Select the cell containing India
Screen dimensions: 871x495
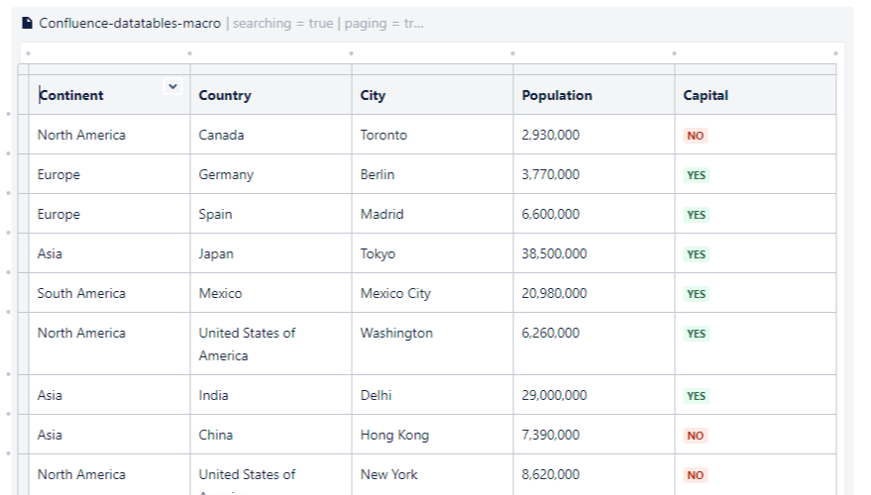tap(214, 396)
